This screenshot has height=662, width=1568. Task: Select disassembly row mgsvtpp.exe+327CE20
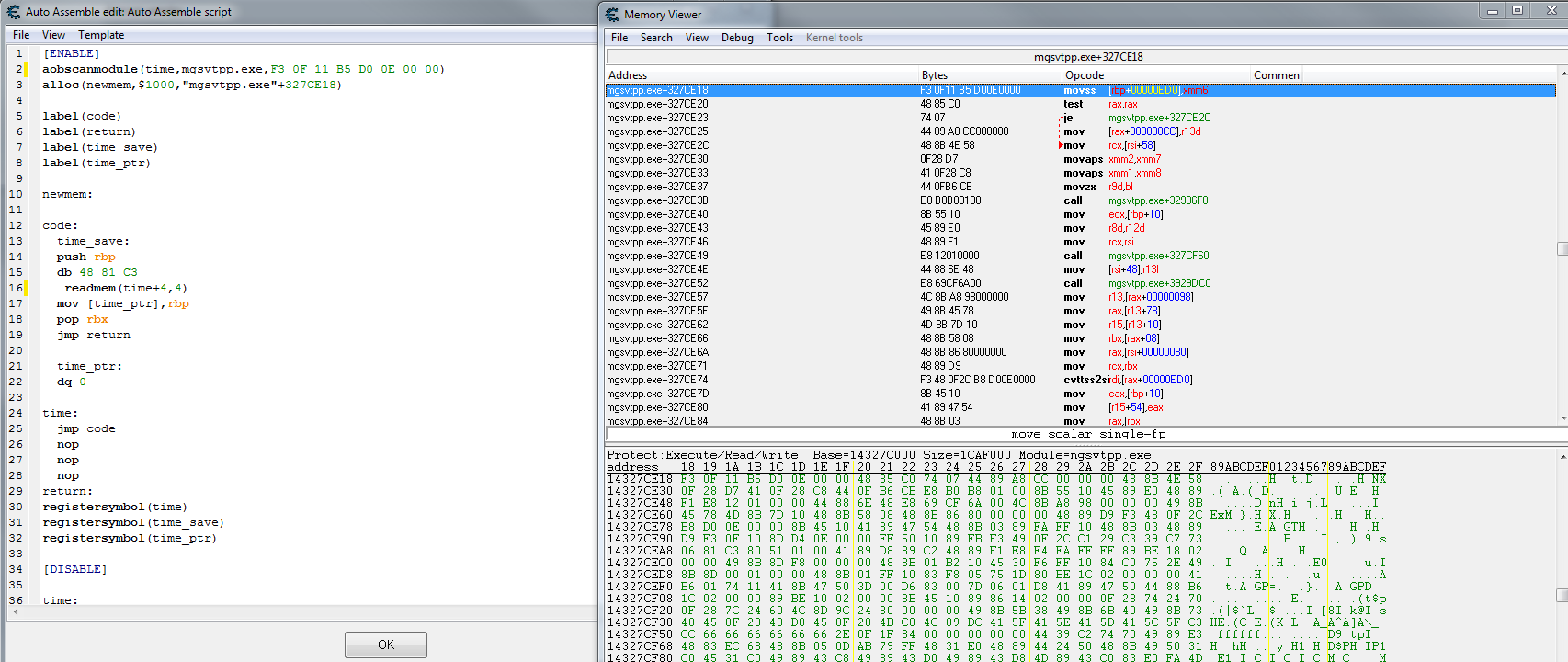click(x=1080, y=104)
